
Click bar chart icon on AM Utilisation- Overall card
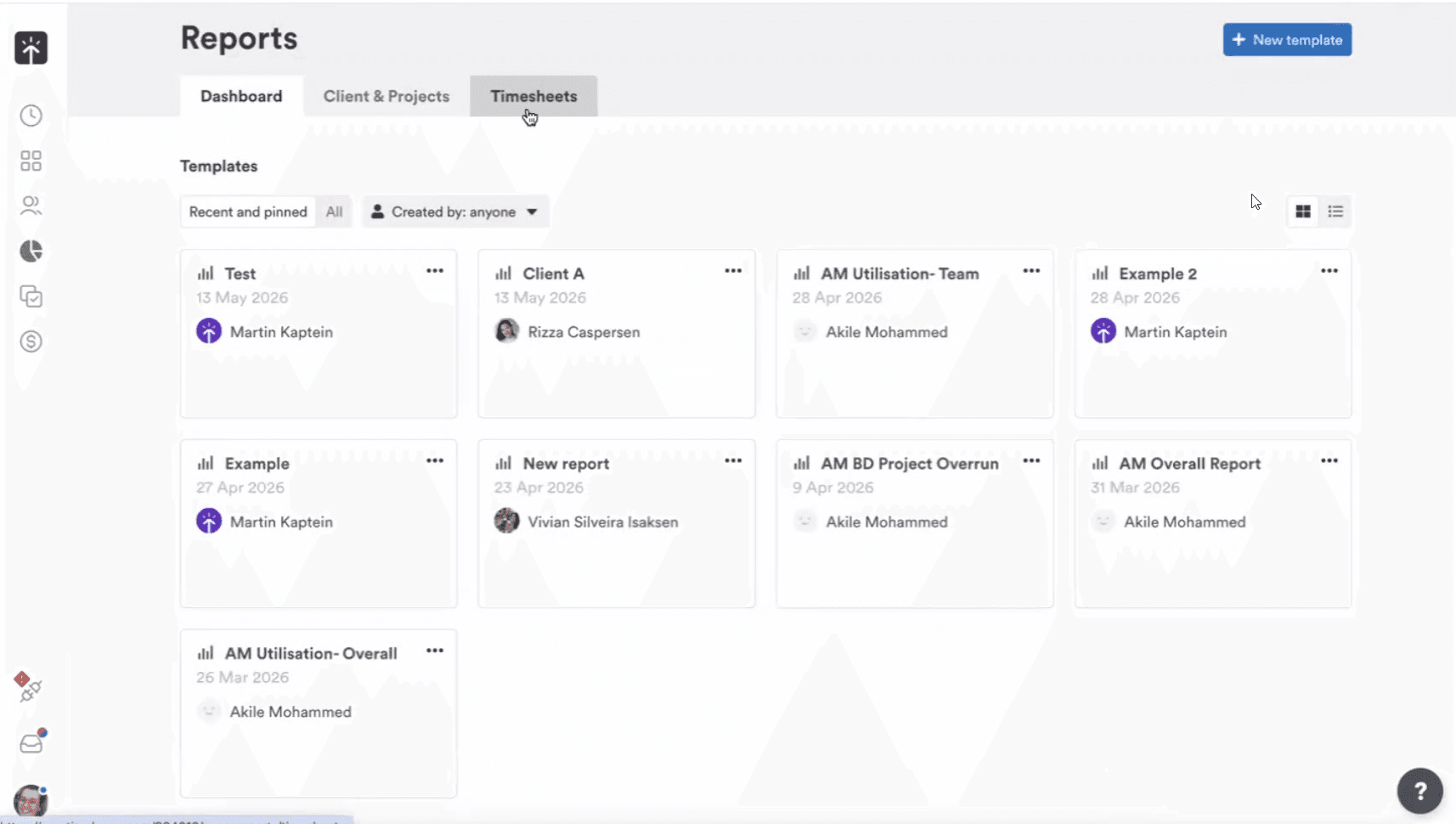click(x=206, y=653)
